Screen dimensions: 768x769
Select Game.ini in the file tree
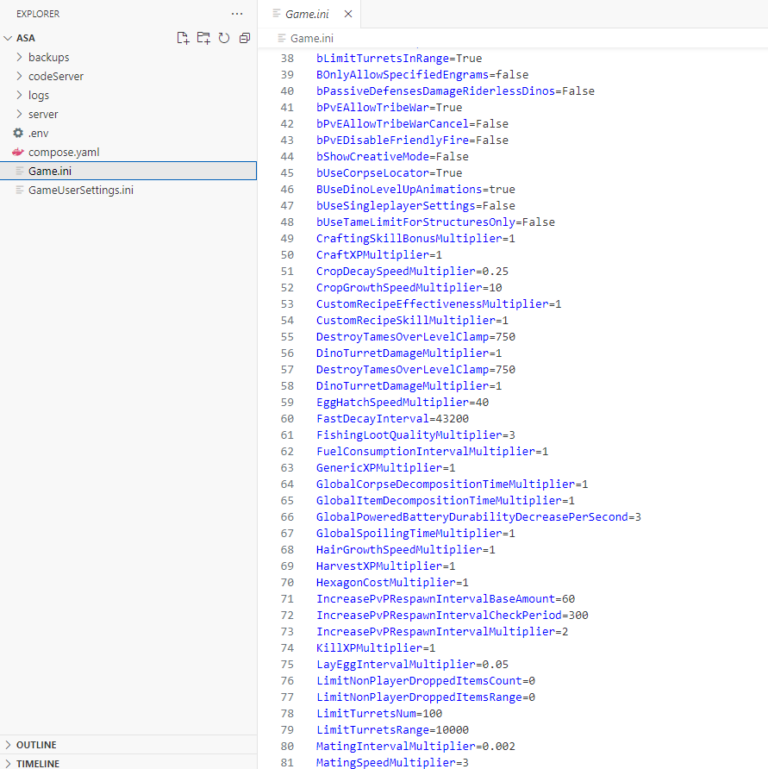click(49, 171)
